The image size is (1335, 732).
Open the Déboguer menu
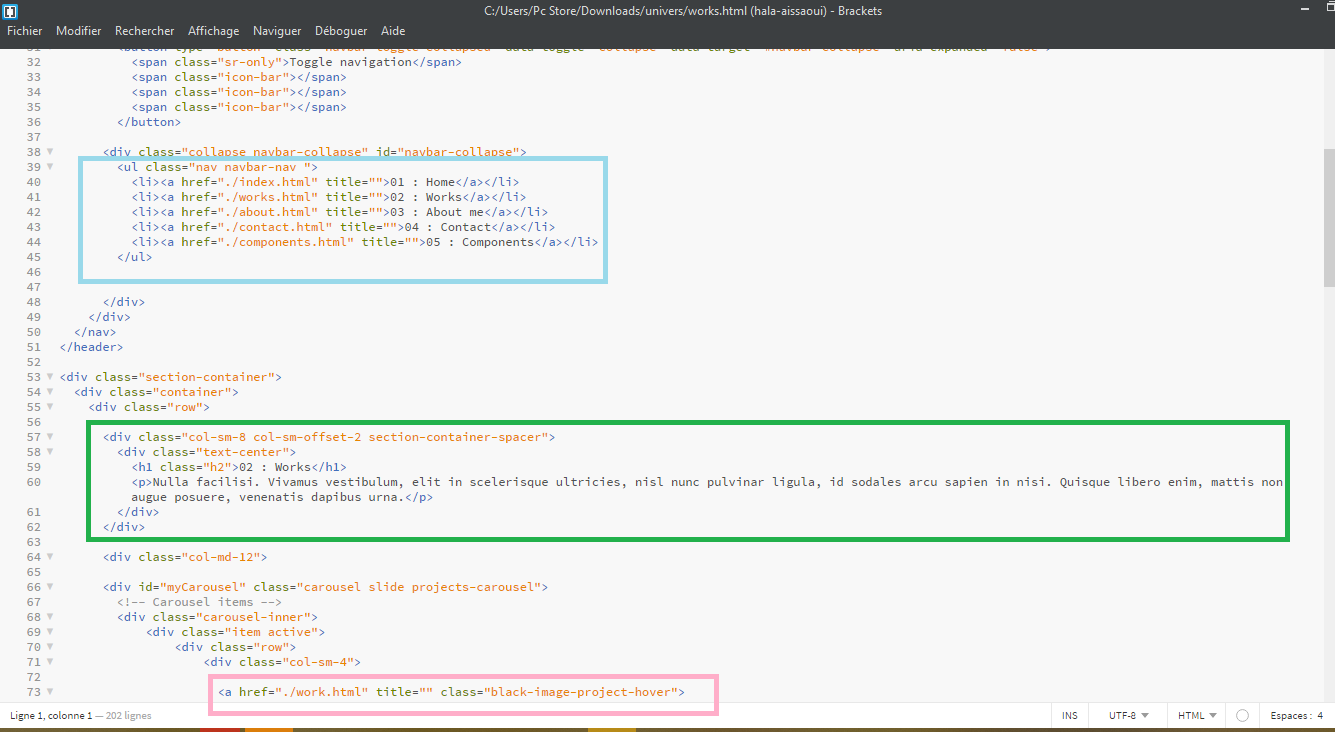pos(341,31)
